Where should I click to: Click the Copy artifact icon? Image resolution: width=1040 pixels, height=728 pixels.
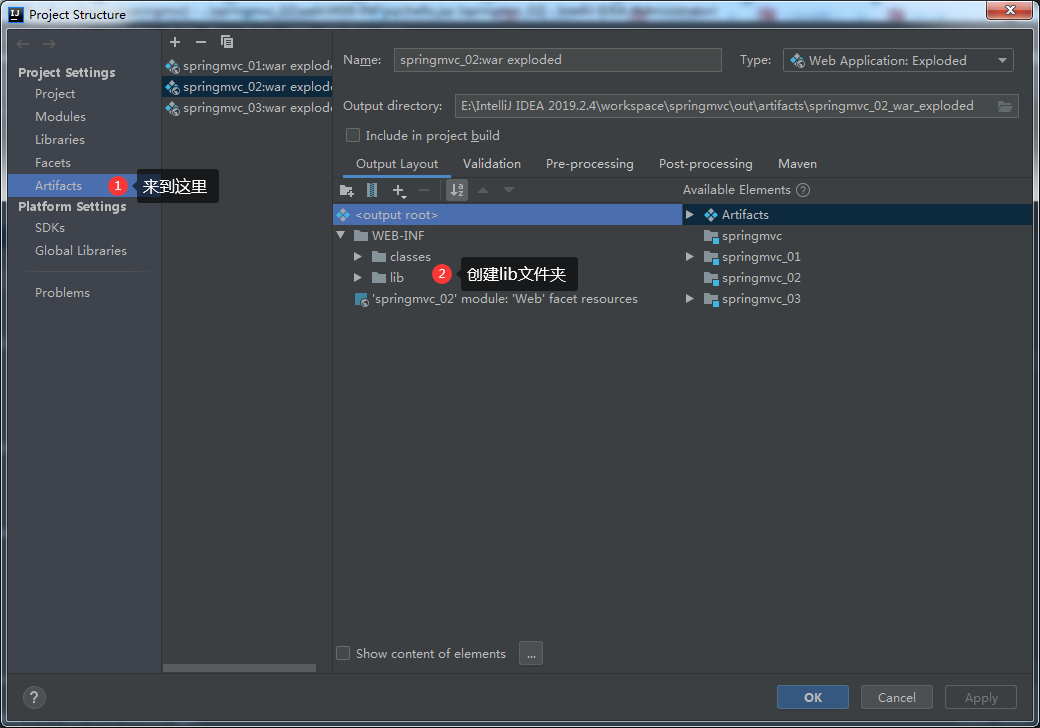click(x=227, y=42)
